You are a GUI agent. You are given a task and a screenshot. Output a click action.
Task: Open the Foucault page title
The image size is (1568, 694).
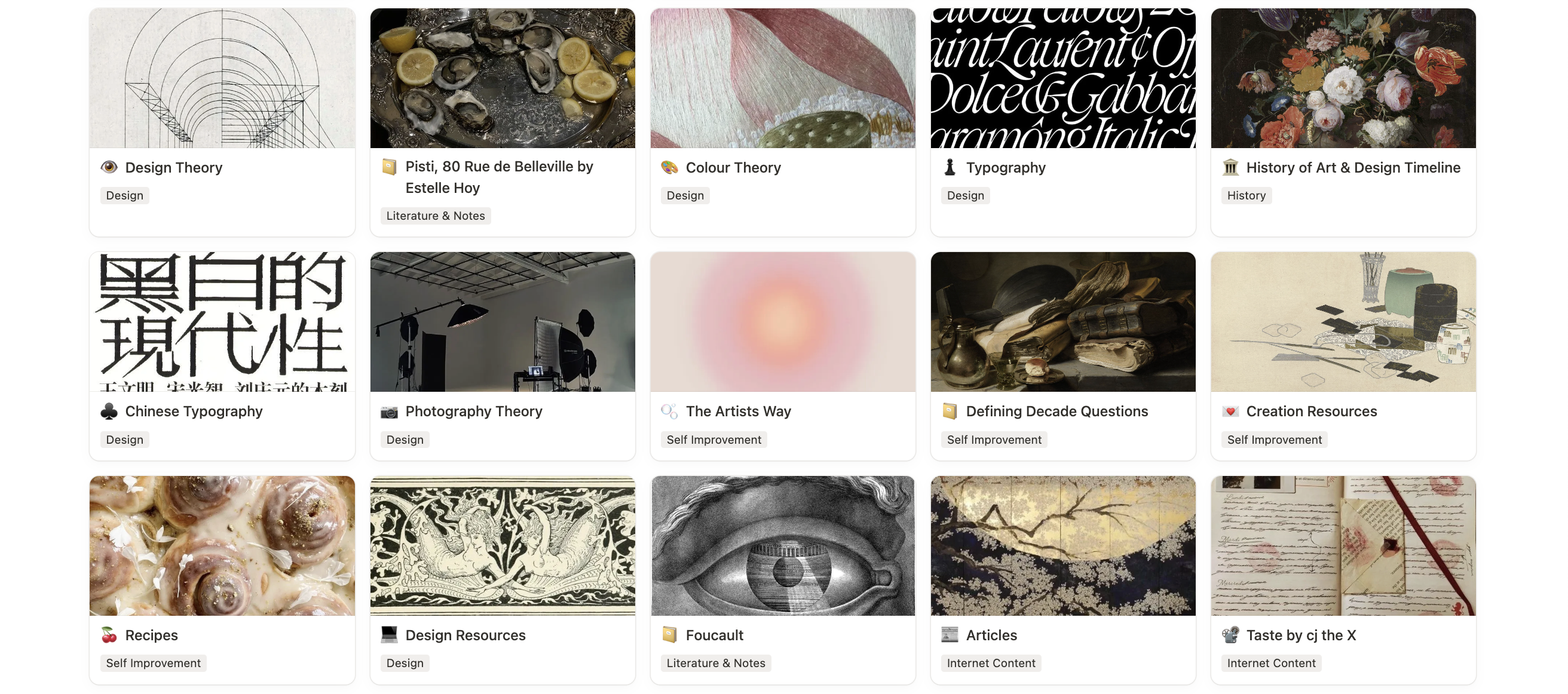coord(714,635)
